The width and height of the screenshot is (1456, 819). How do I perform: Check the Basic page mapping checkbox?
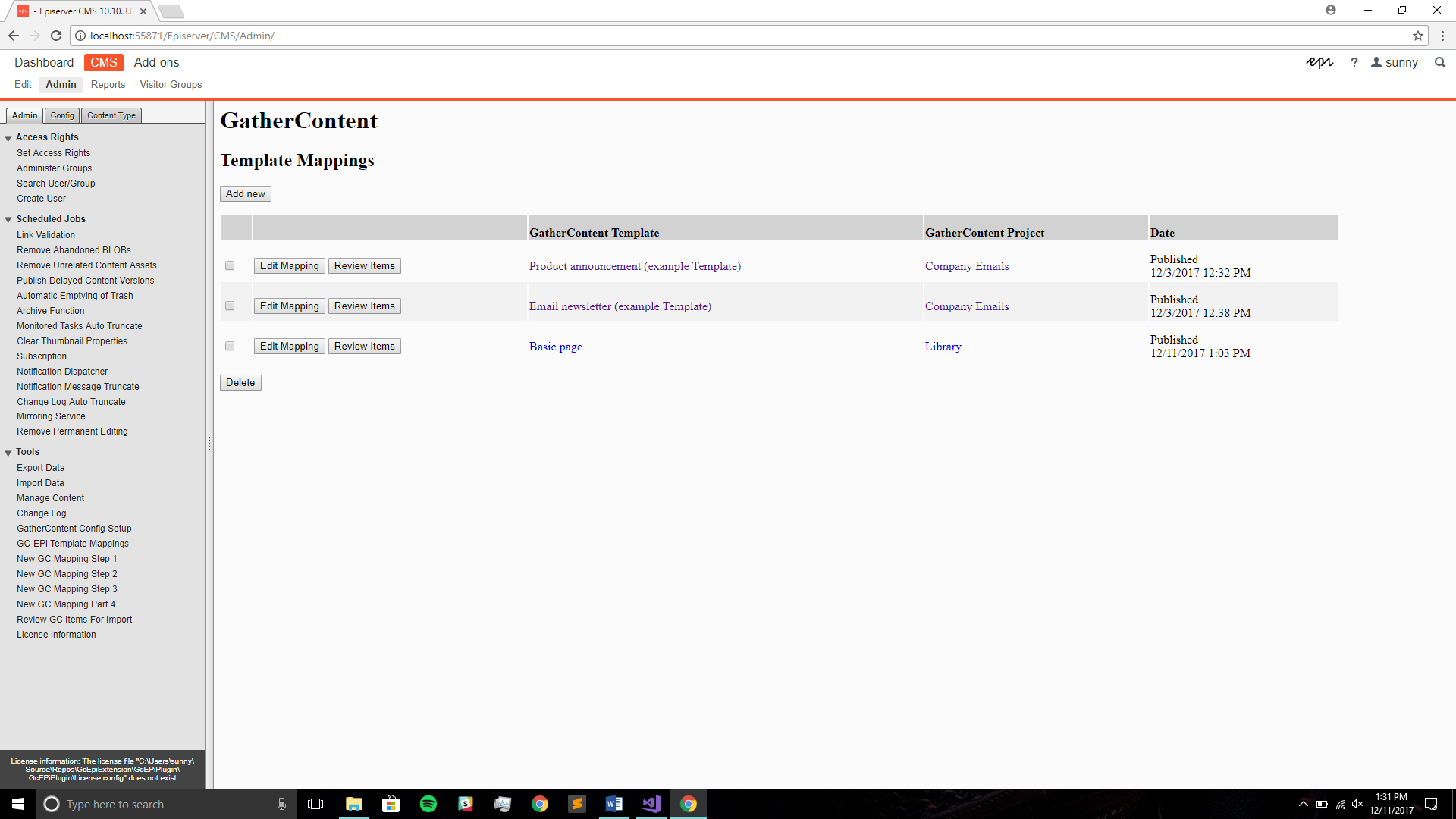click(230, 346)
